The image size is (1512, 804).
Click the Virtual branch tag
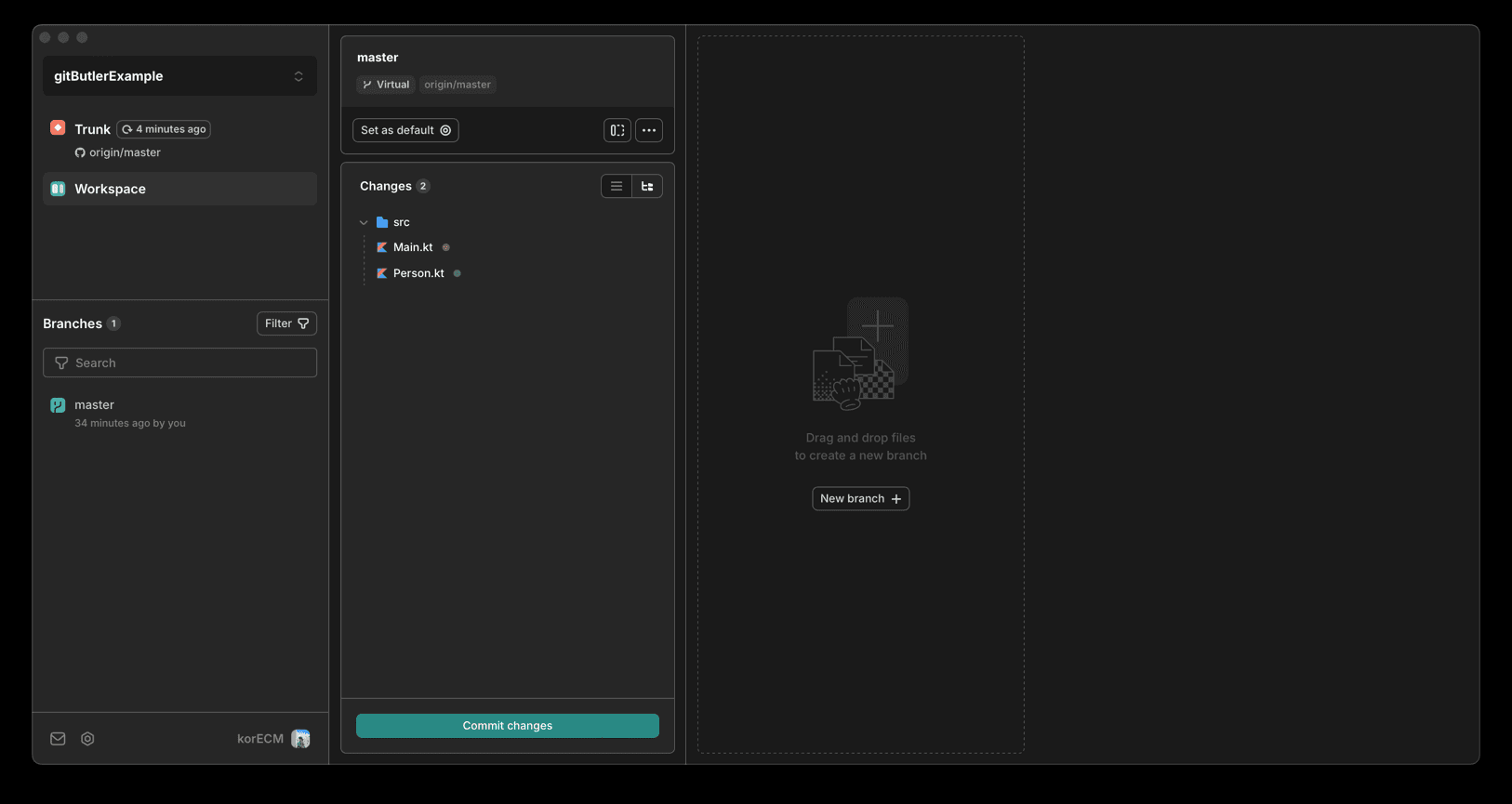click(386, 85)
